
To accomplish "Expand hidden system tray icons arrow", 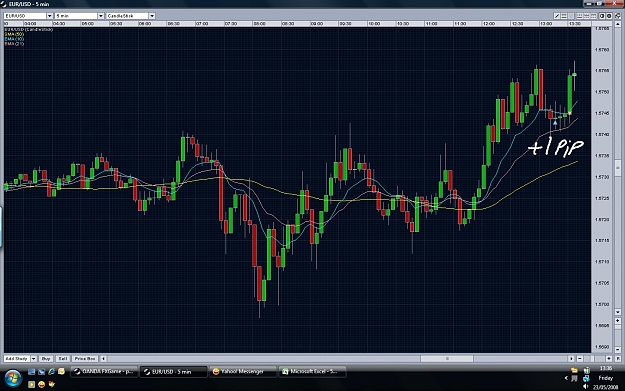I will coord(566,378).
